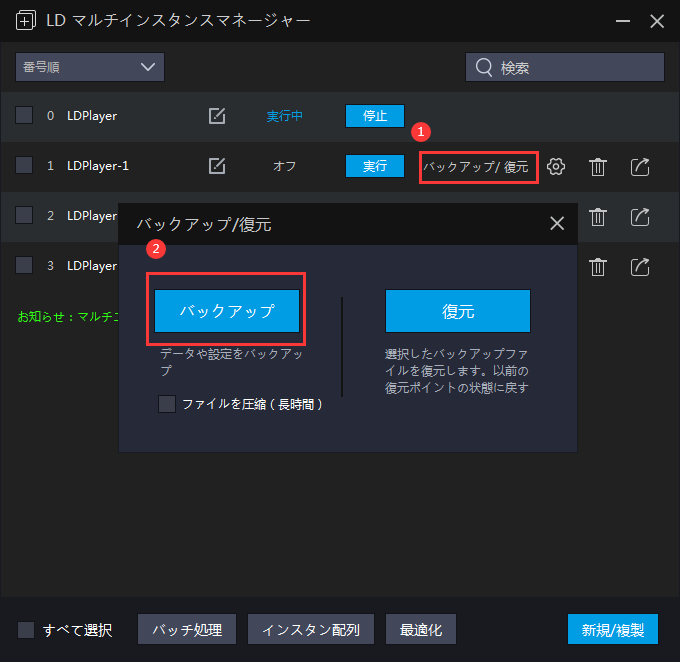
Task: Select the LDPlayer-1 instance name
Action: (x=98, y=166)
